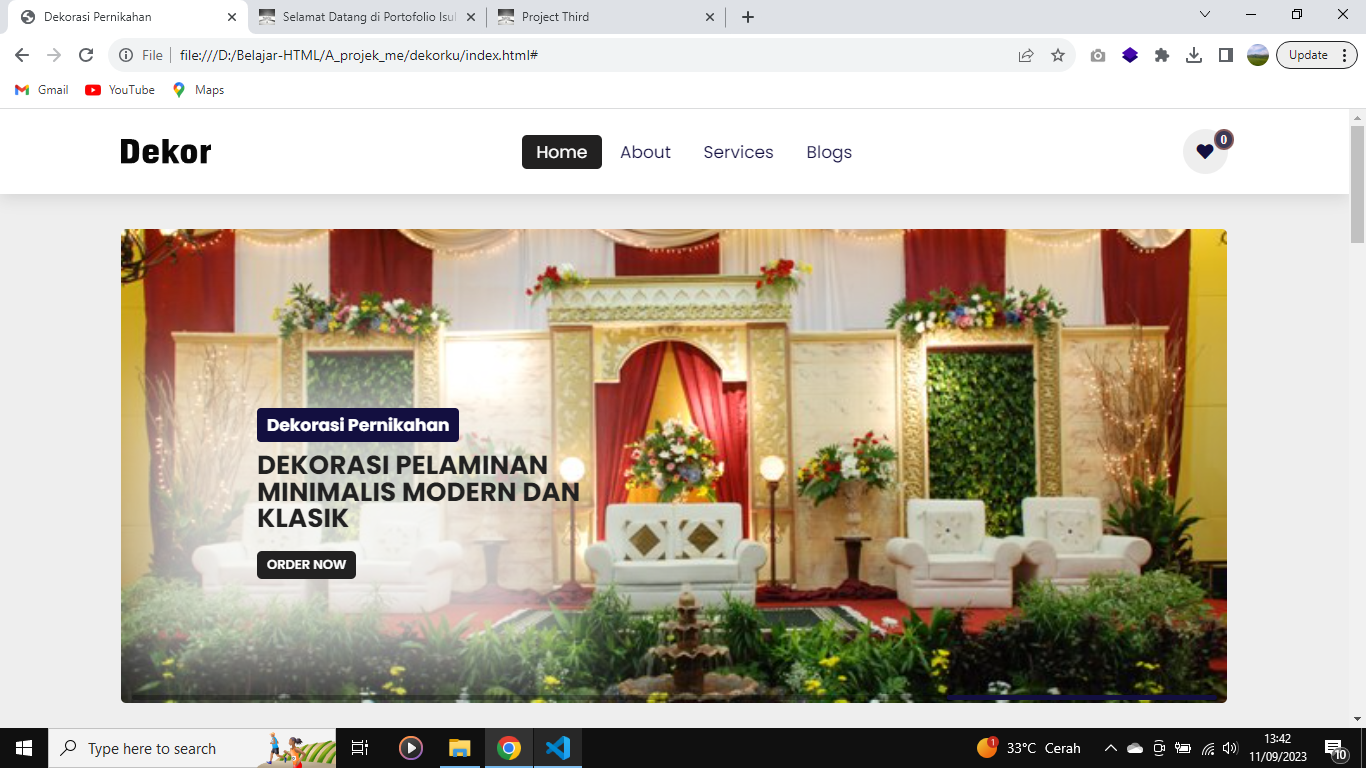Click the camera screenshot extension icon
The height and width of the screenshot is (768, 1366).
(1098, 55)
